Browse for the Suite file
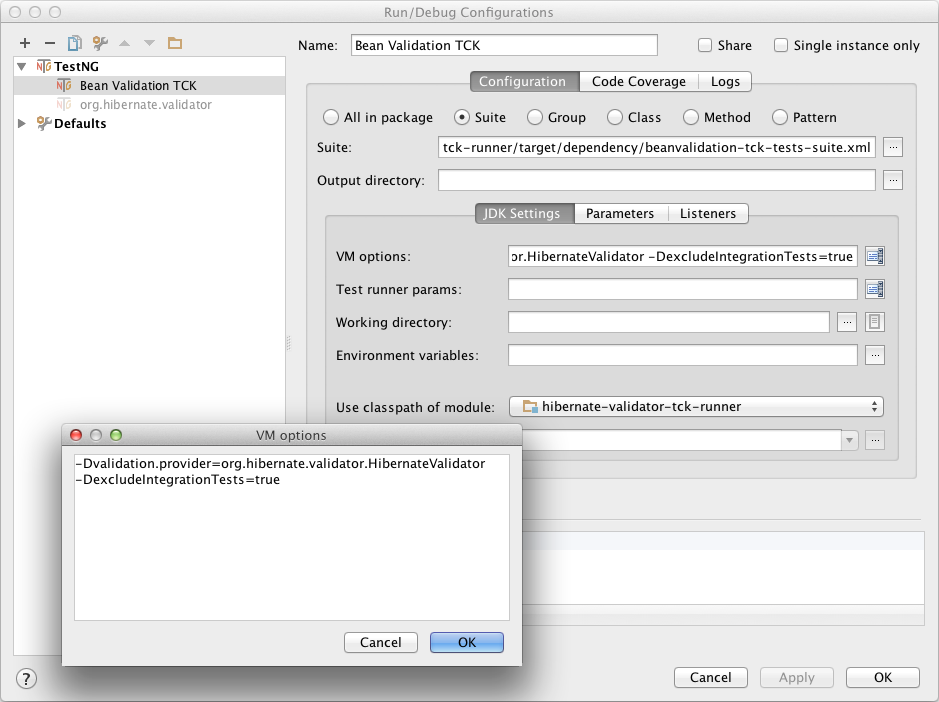Viewport: 939px width, 702px height. click(x=893, y=147)
